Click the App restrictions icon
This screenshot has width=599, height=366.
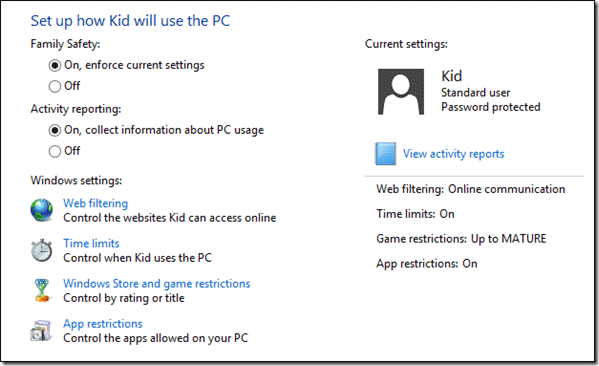tap(41, 331)
